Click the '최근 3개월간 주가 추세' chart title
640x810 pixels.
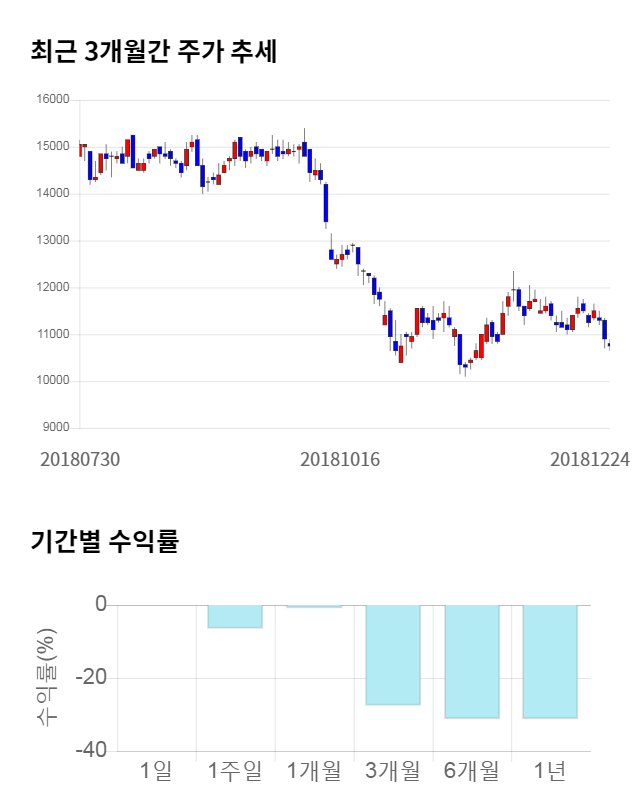[x=154, y=51]
